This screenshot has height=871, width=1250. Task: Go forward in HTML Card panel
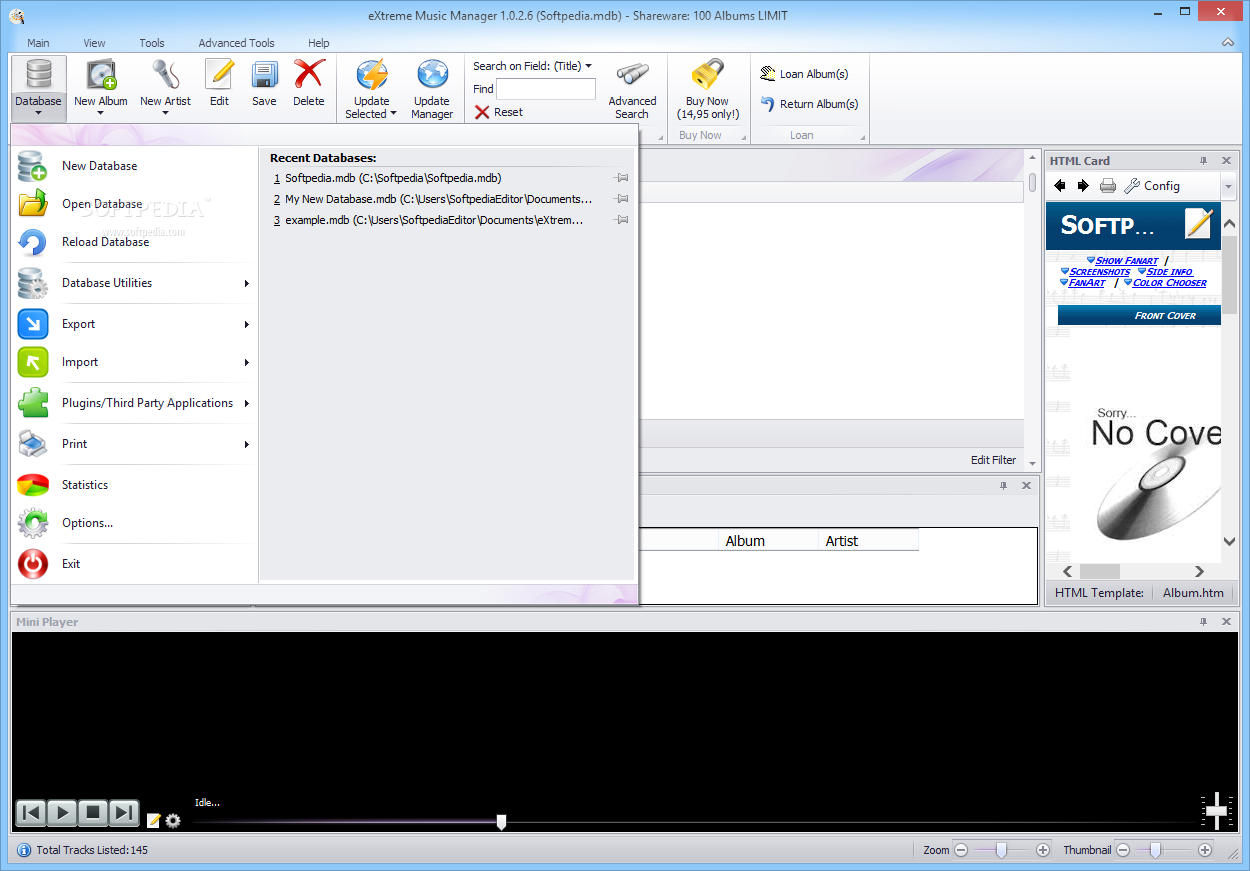click(1083, 186)
